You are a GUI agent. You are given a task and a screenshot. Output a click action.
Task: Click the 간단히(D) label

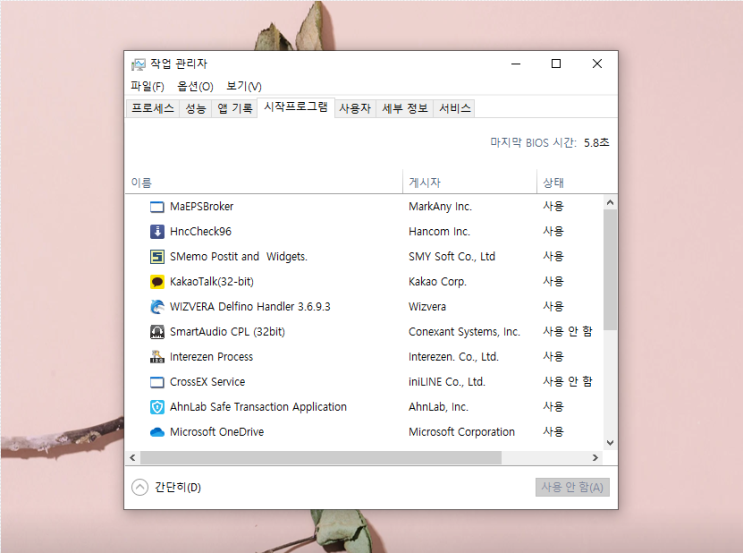[x=178, y=487]
